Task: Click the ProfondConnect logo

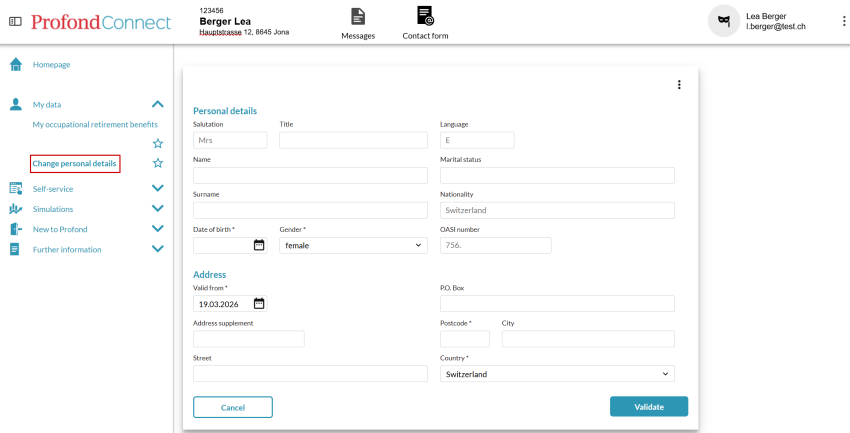Action: (101, 22)
